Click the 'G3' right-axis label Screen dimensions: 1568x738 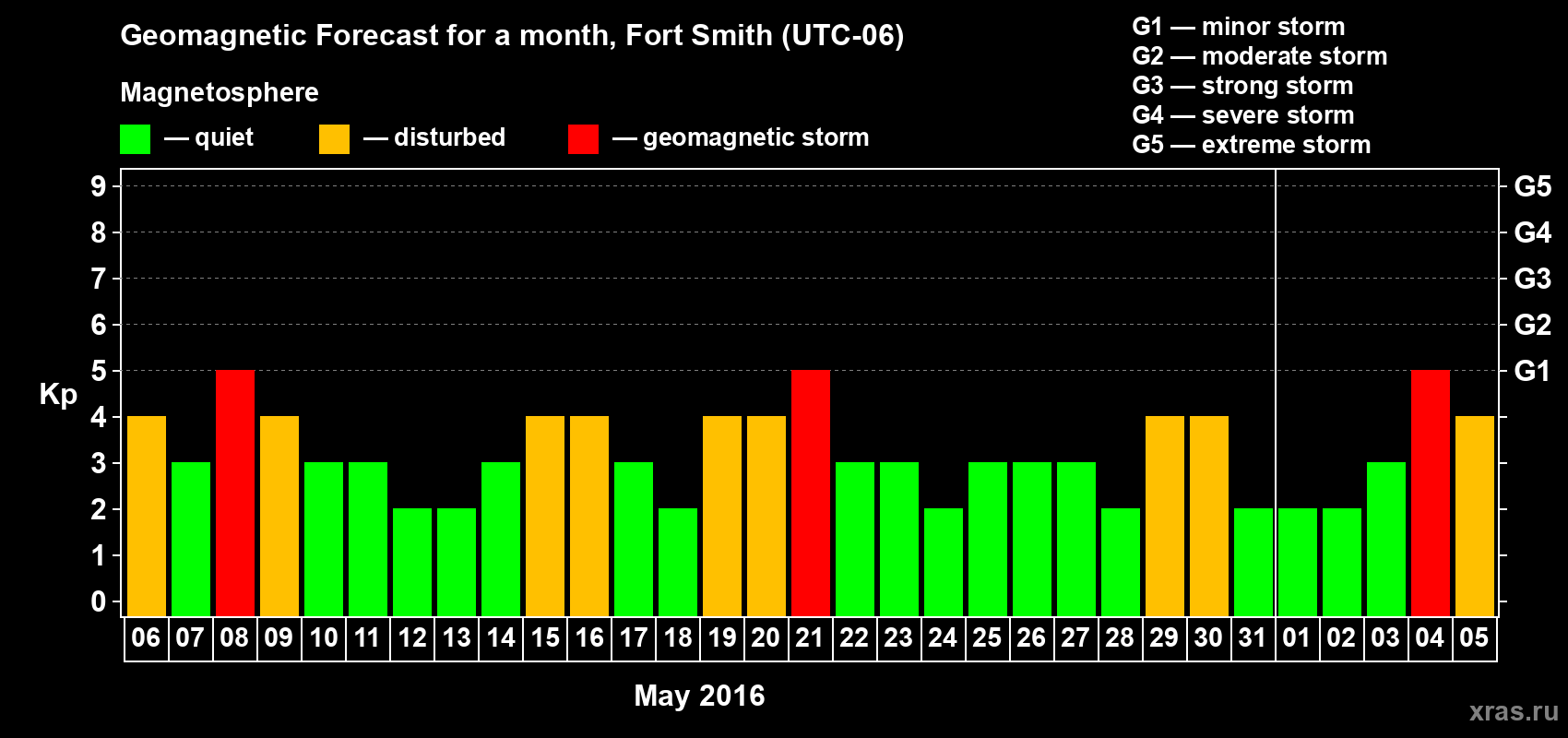(1533, 279)
